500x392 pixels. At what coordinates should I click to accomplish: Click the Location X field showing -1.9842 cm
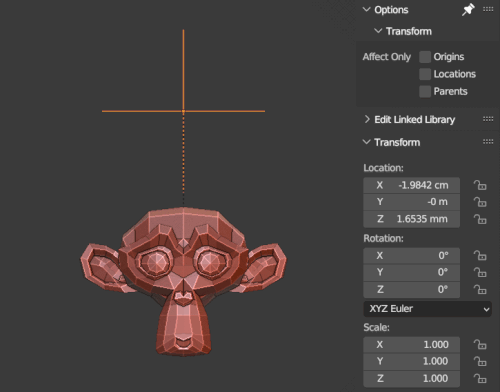point(412,185)
